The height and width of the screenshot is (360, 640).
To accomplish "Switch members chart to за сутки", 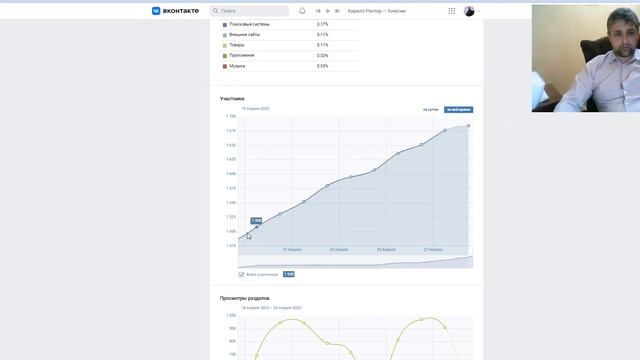I will tap(430, 109).
